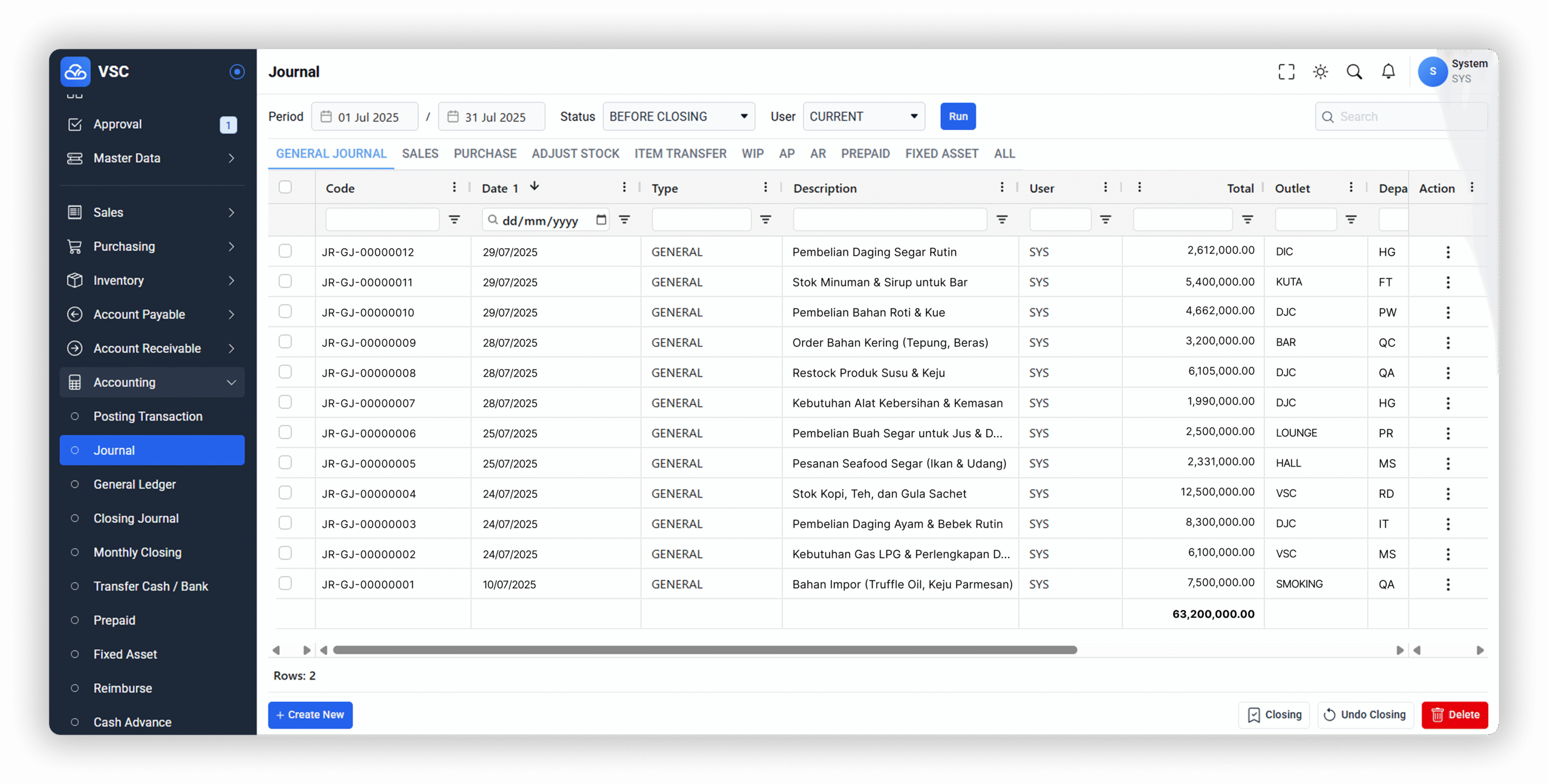This screenshot has height=784, width=1548.
Task: Open the Type column menu dots
Action: pyautogui.click(x=766, y=187)
